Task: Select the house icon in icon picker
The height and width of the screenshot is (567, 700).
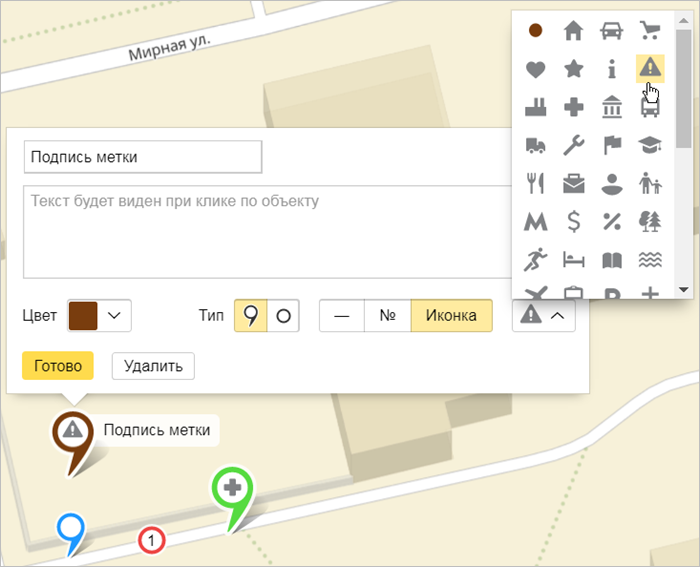Action: [573, 31]
